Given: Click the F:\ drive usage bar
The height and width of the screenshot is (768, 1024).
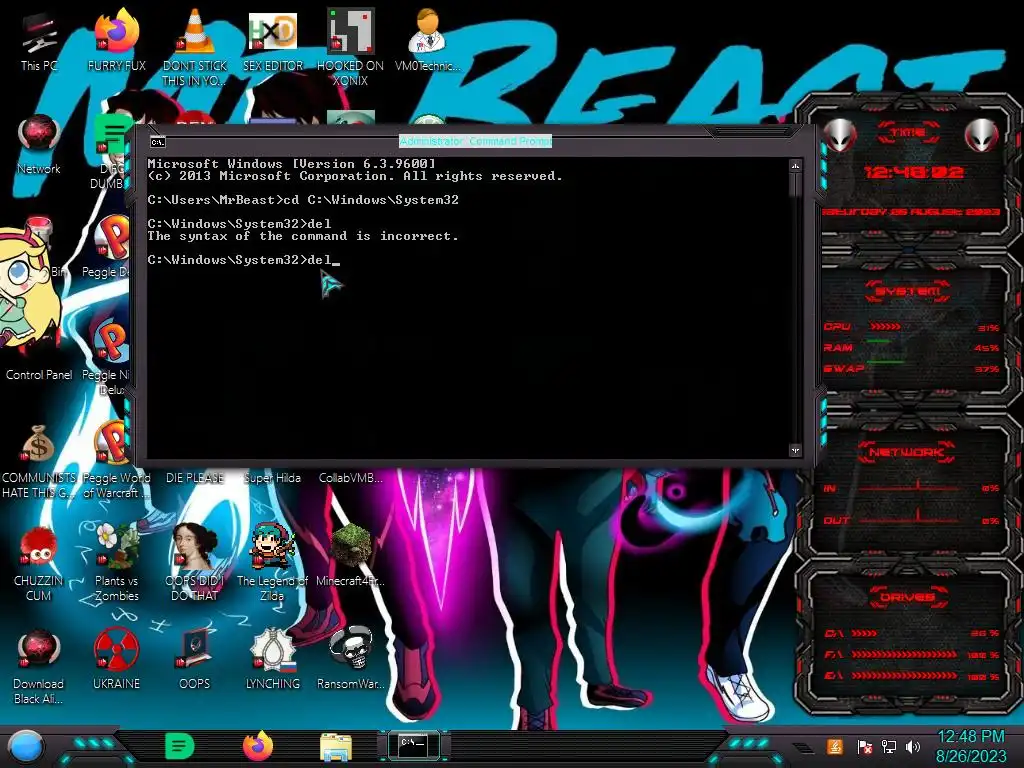Looking at the screenshot, I should 912,654.
